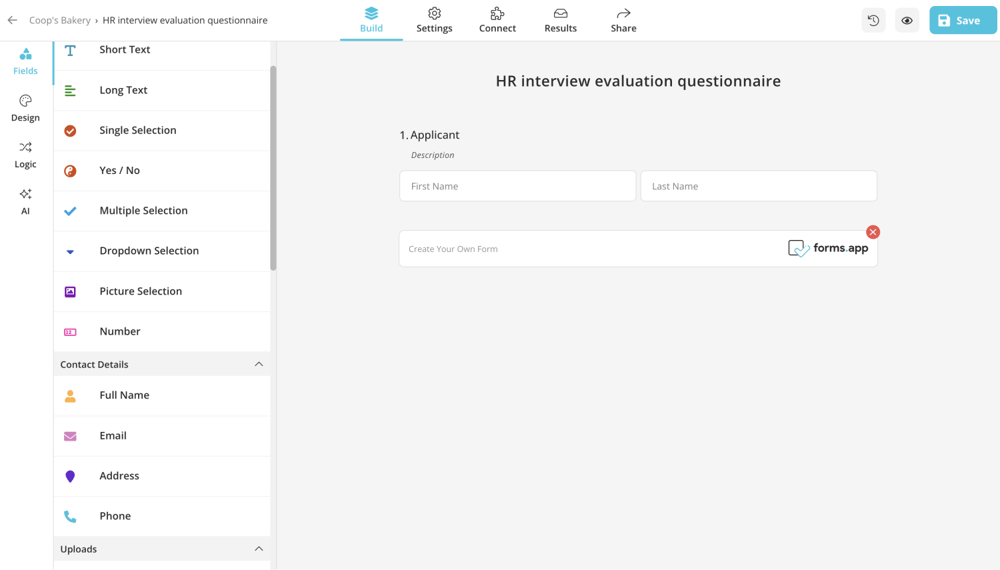The height and width of the screenshot is (570, 1000).
Task: Open the Design sidebar panel
Action: 26,108
